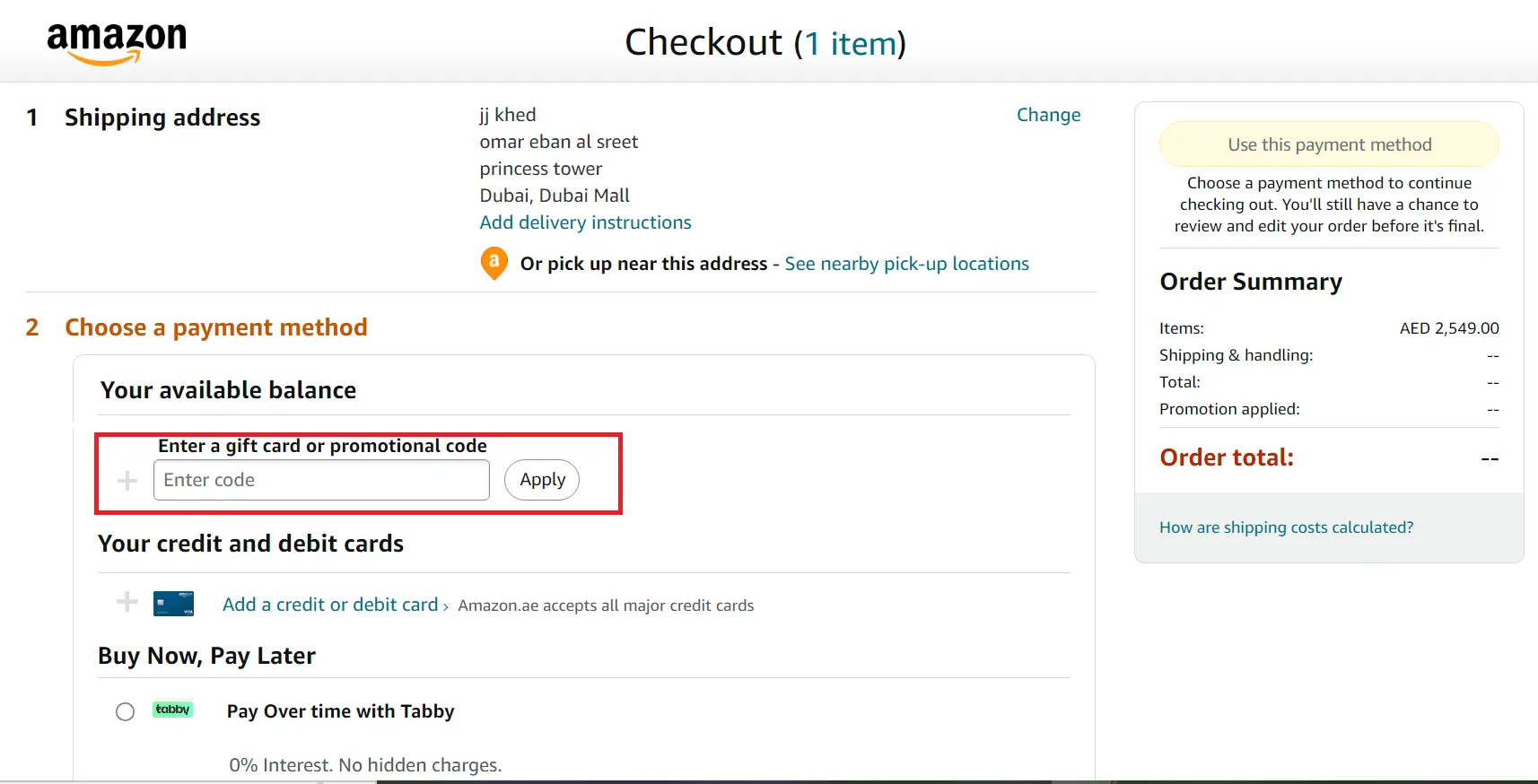Screen dimensions: 1538x784
Task: Click the plus icon beside the gift code field
Action: click(x=127, y=481)
